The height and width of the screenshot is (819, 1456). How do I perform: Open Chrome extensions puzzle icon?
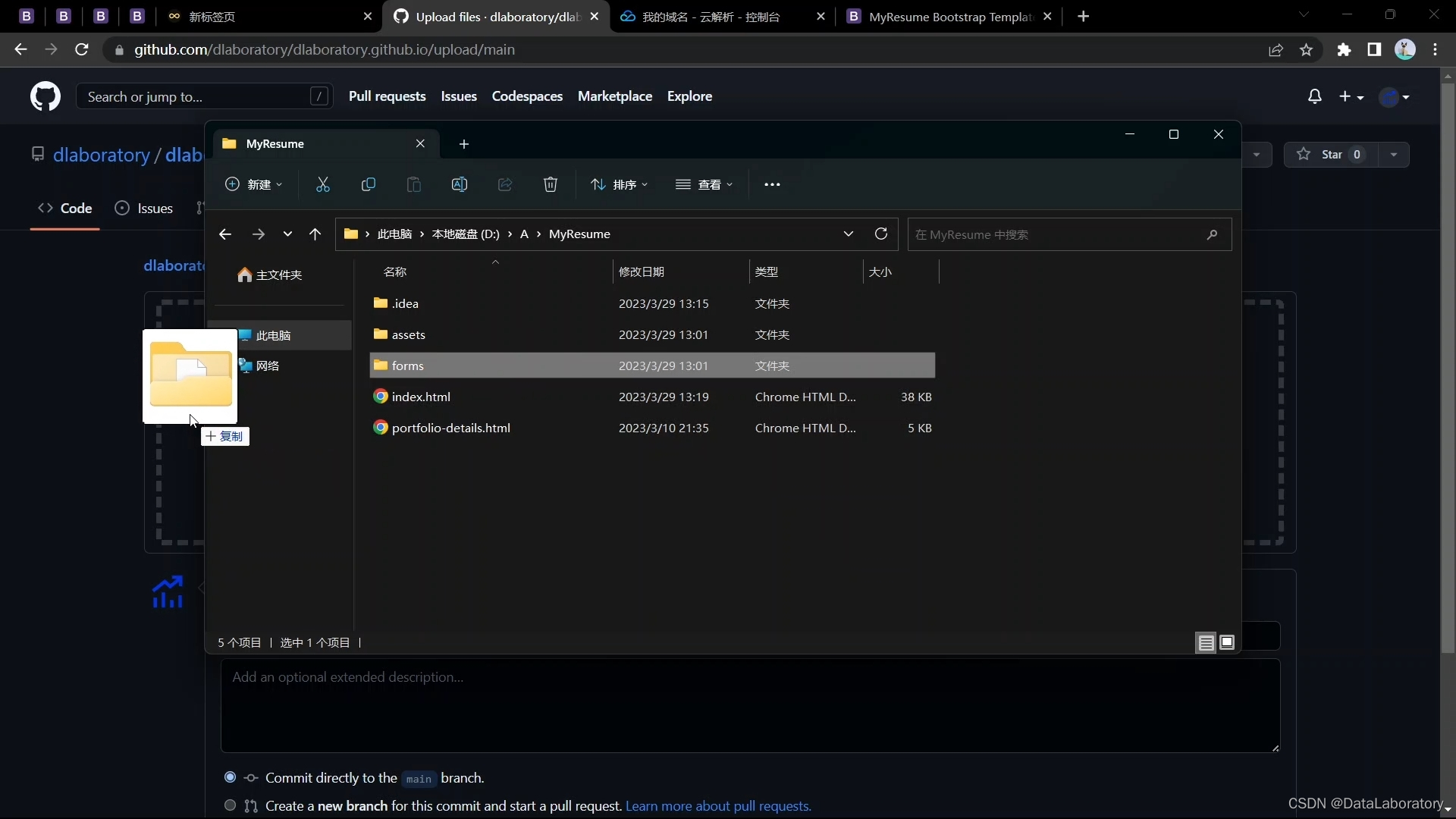coord(1344,49)
